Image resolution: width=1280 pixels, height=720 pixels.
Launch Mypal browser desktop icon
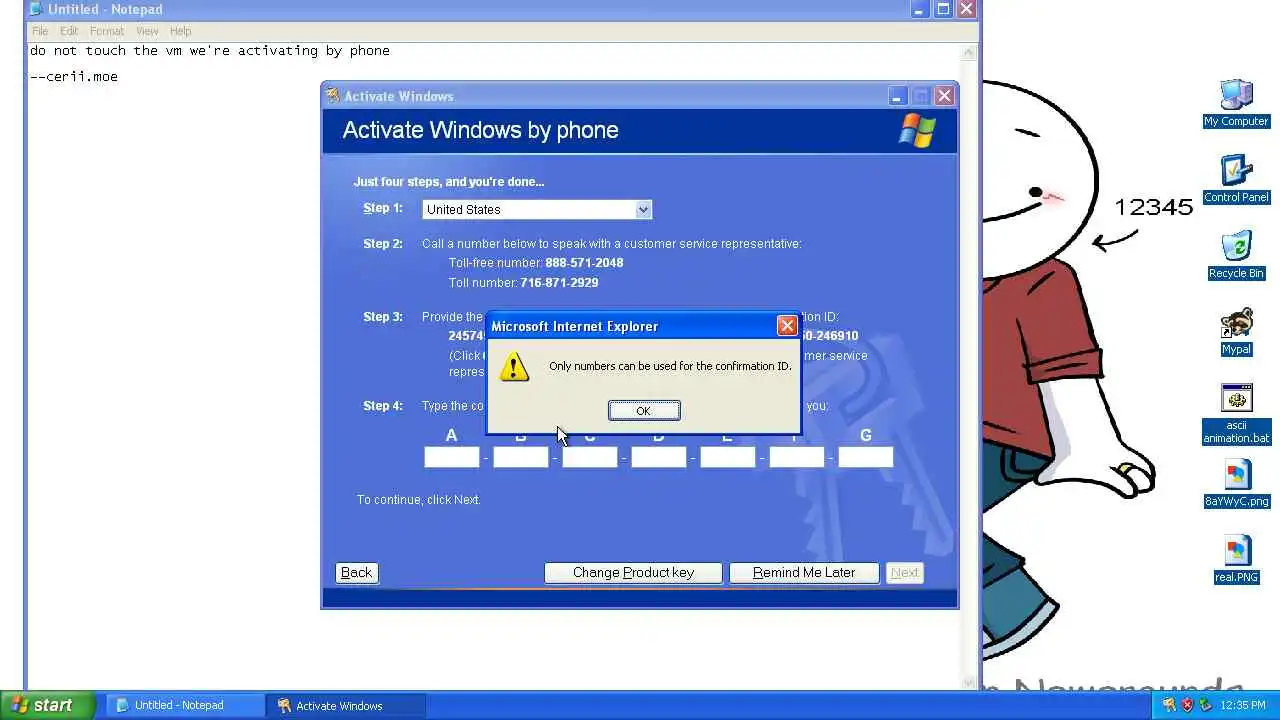tap(1236, 332)
